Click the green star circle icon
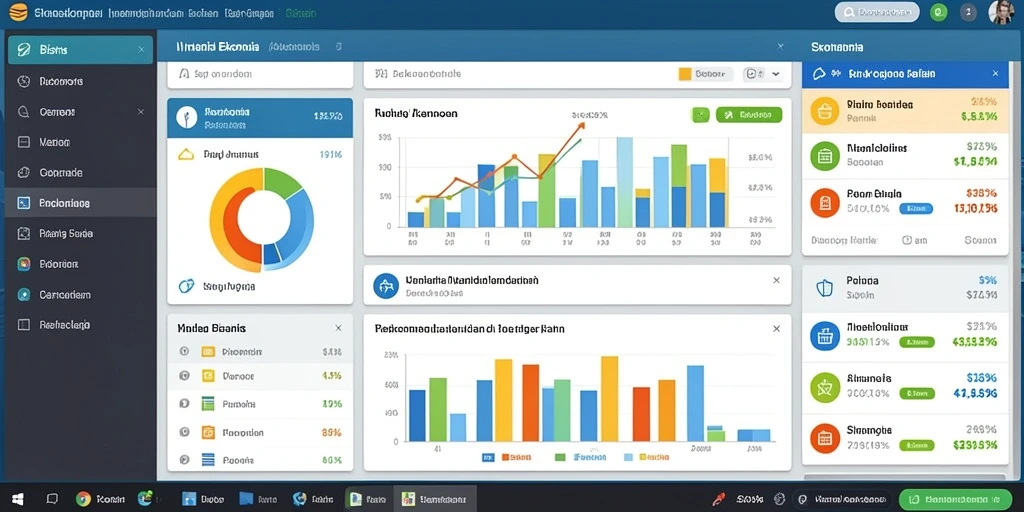Image resolution: width=1024 pixels, height=512 pixels. point(824,387)
